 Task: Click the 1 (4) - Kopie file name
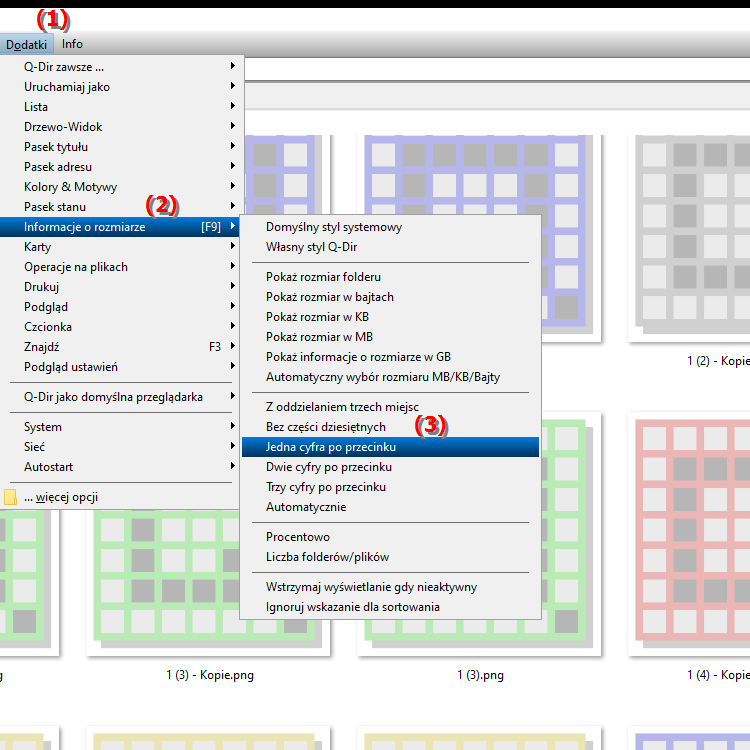click(x=718, y=675)
